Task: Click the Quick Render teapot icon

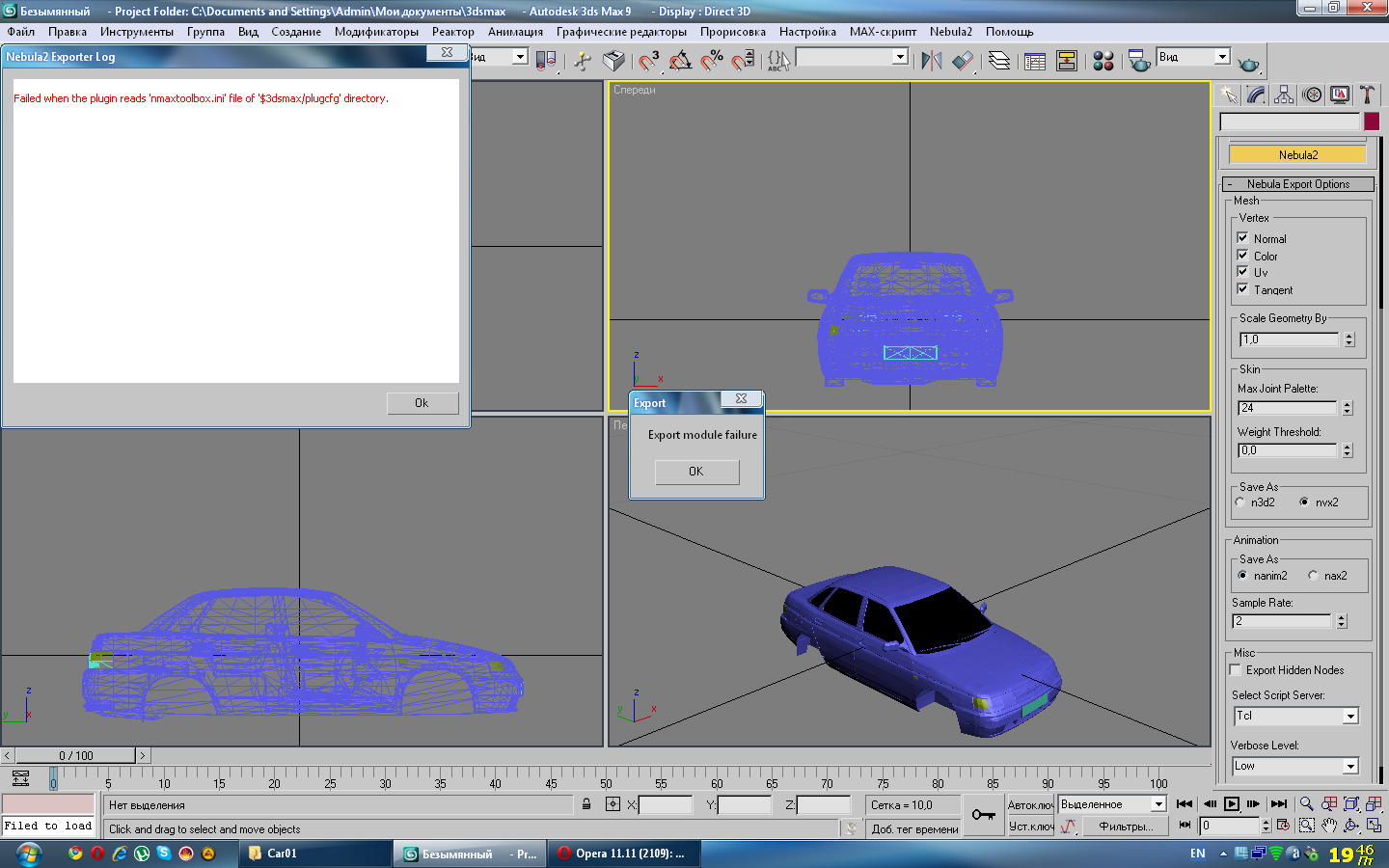Action: (1248, 64)
